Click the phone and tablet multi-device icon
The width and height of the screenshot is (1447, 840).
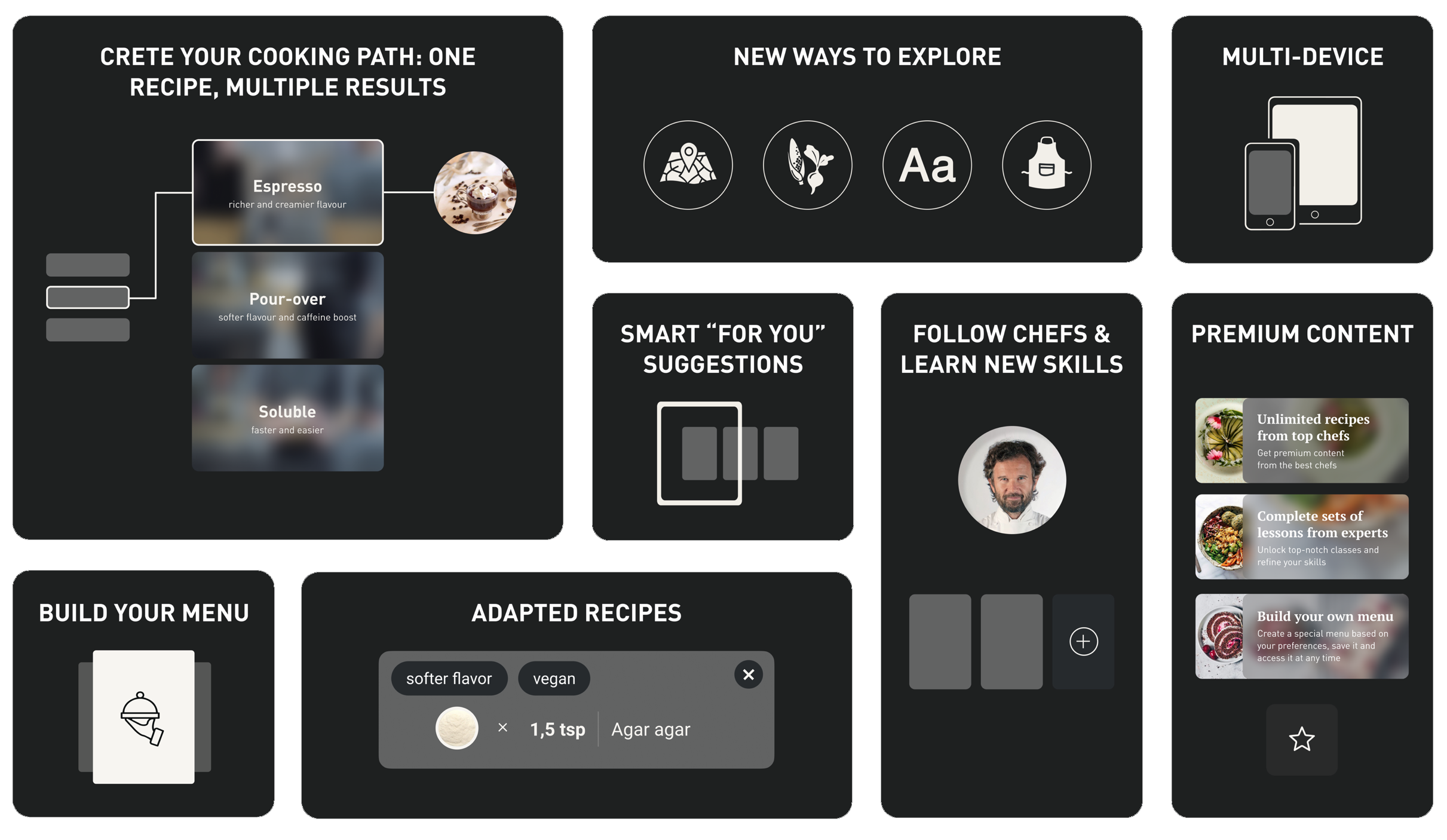click(1302, 163)
